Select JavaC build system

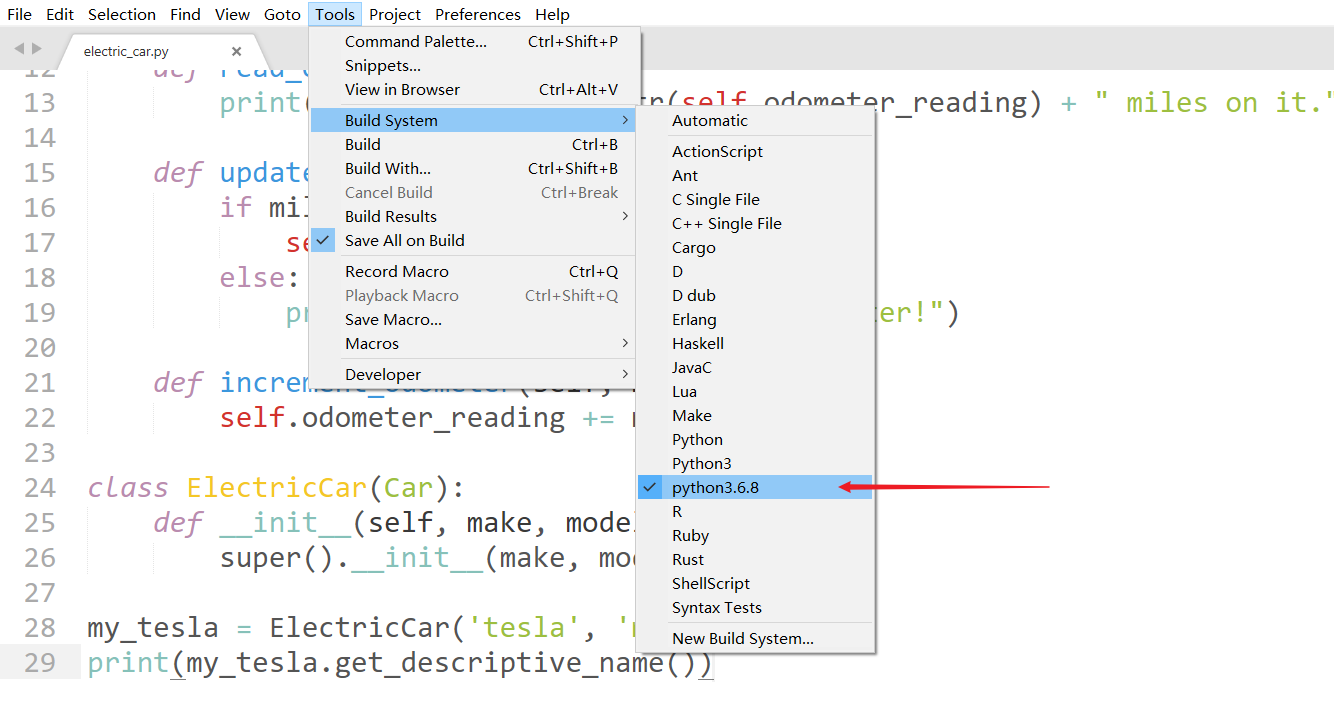coord(755,367)
